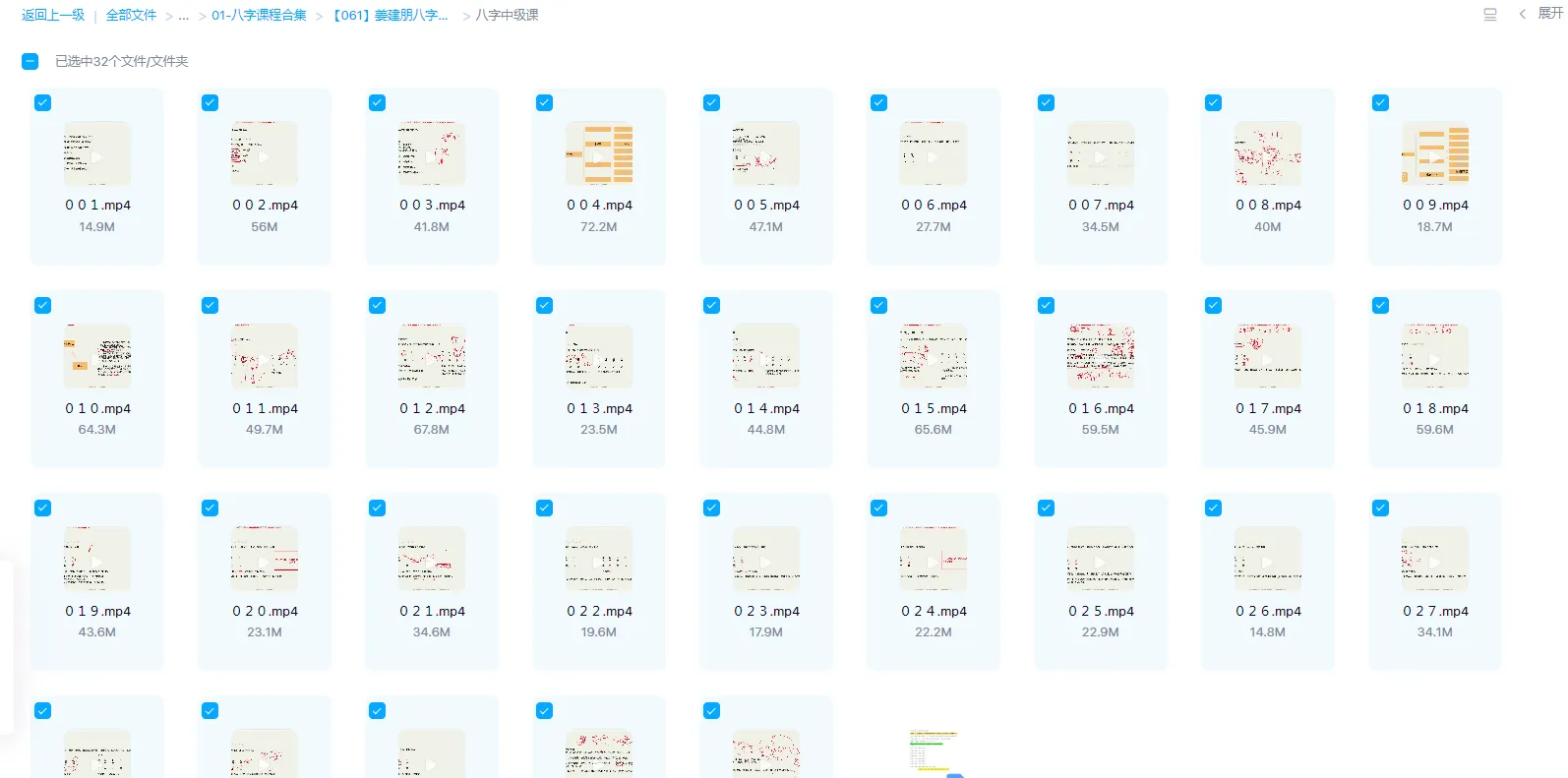The width and height of the screenshot is (1568, 778).
Task: Open 全部文件 breadcrumb
Action: pos(132,15)
